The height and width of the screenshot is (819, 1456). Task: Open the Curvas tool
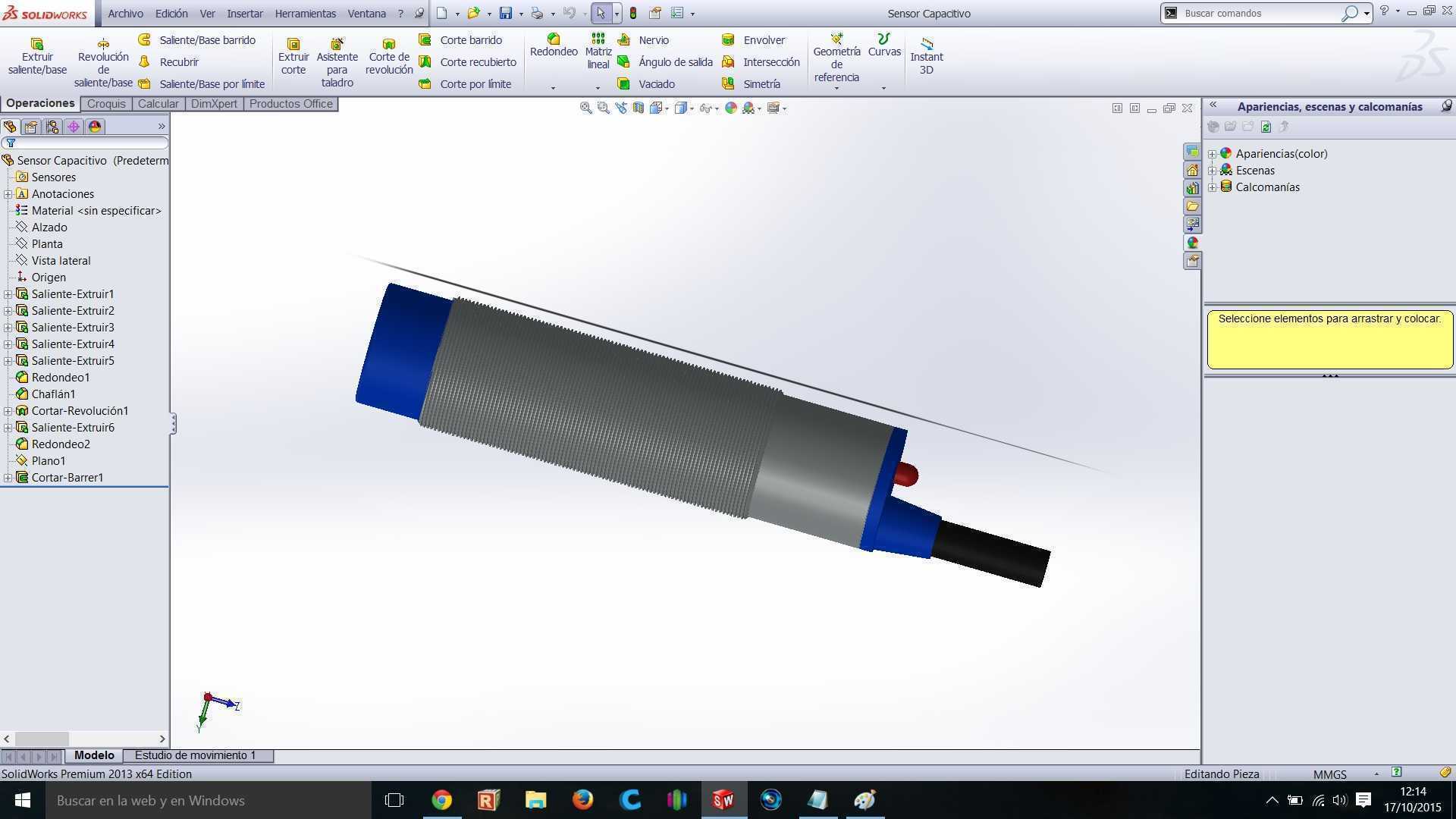pos(884,45)
